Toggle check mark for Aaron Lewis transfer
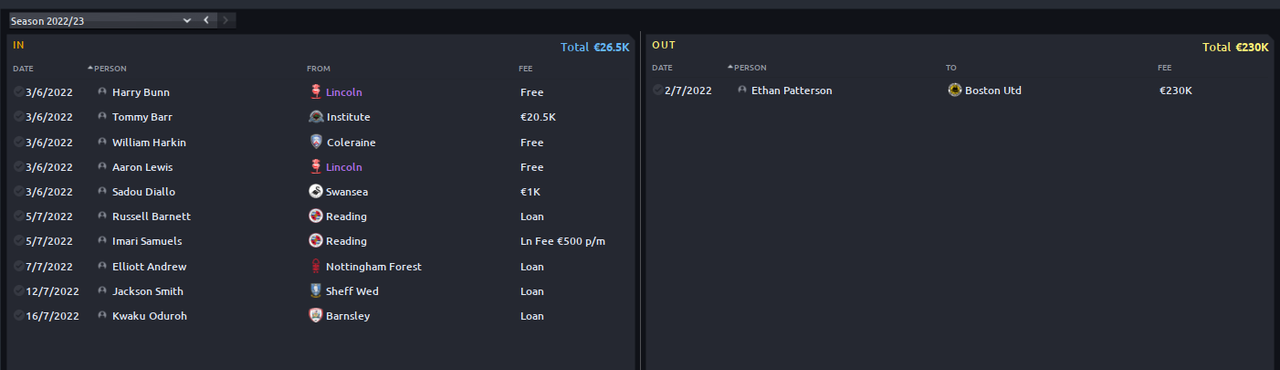 [18, 167]
